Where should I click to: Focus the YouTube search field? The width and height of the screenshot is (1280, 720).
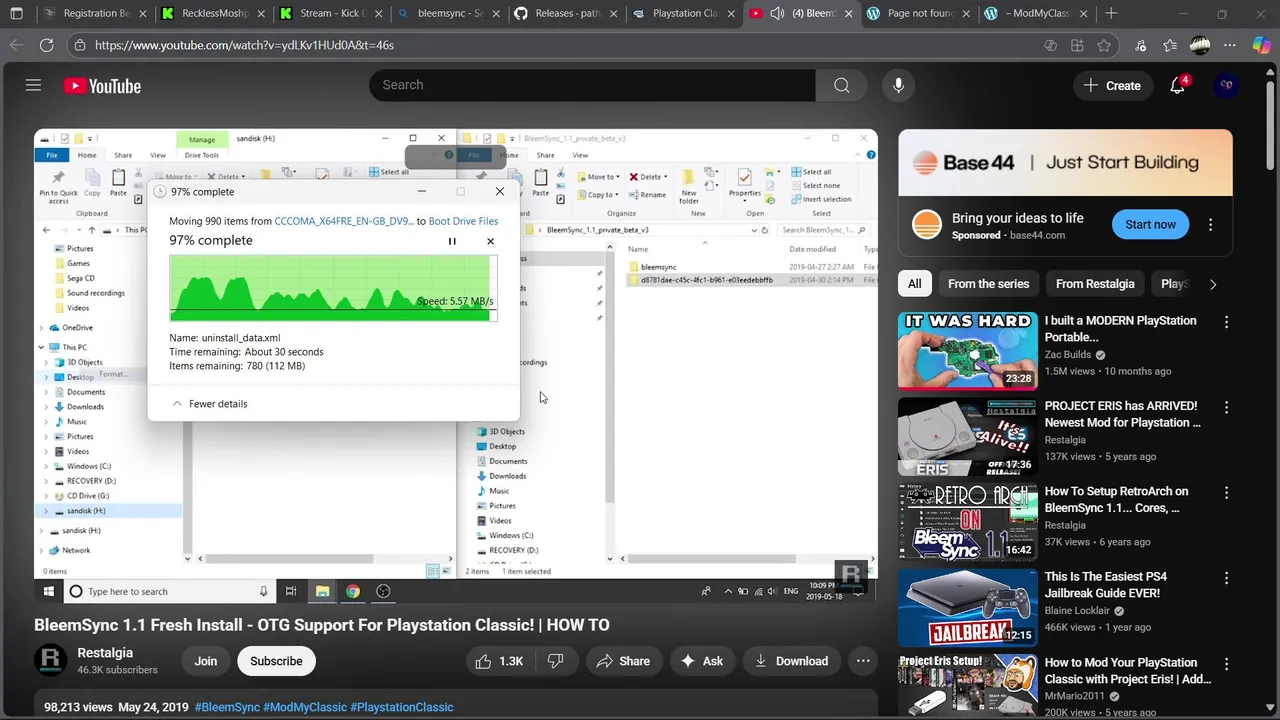(592, 85)
